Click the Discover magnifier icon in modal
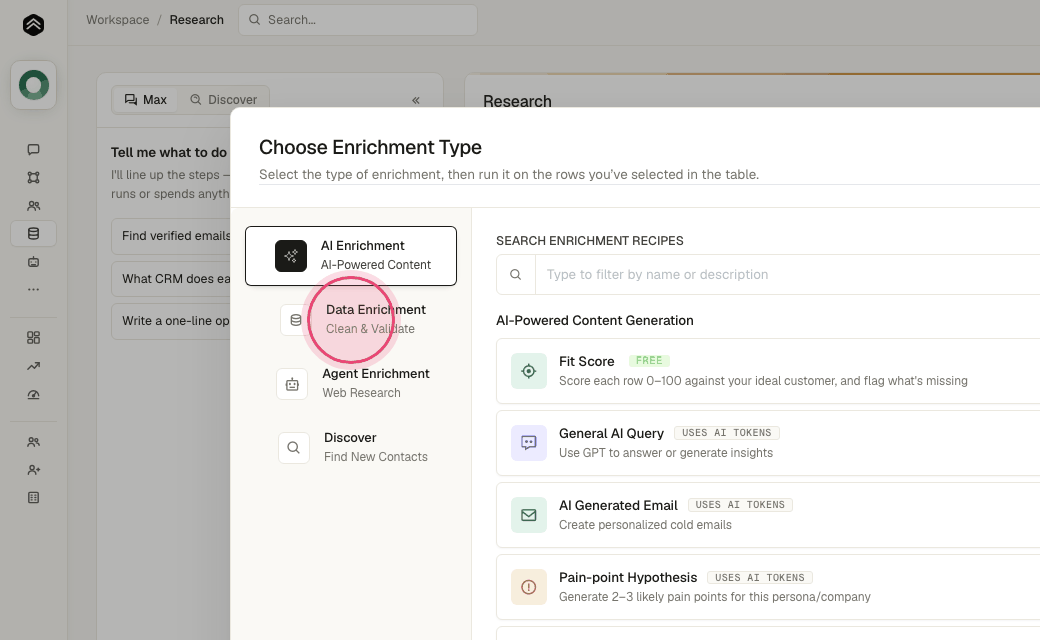The image size is (1040, 640). pos(294,448)
